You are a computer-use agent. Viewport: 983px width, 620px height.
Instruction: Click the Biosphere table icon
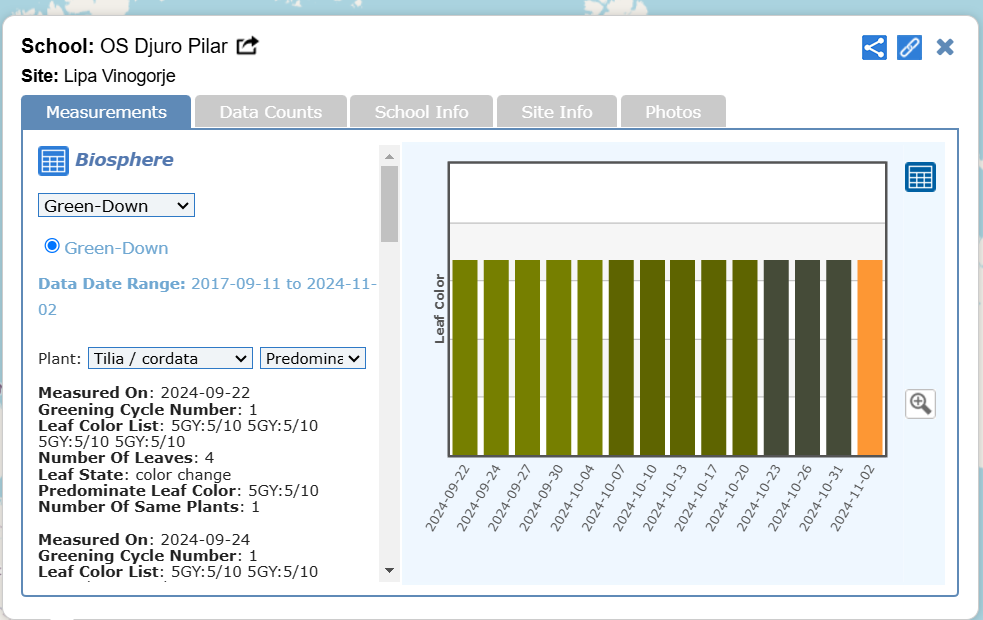[53, 160]
